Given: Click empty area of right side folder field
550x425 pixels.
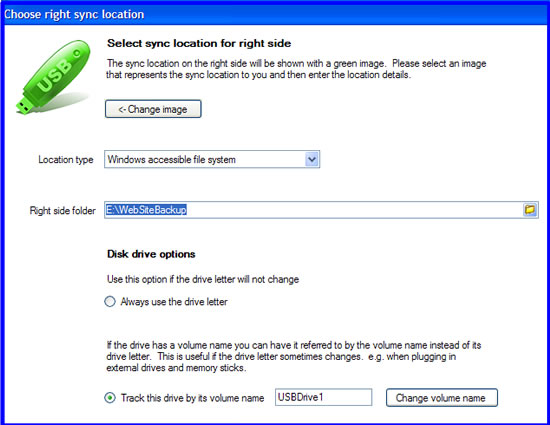Looking at the screenshot, I should [x=351, y=210].
